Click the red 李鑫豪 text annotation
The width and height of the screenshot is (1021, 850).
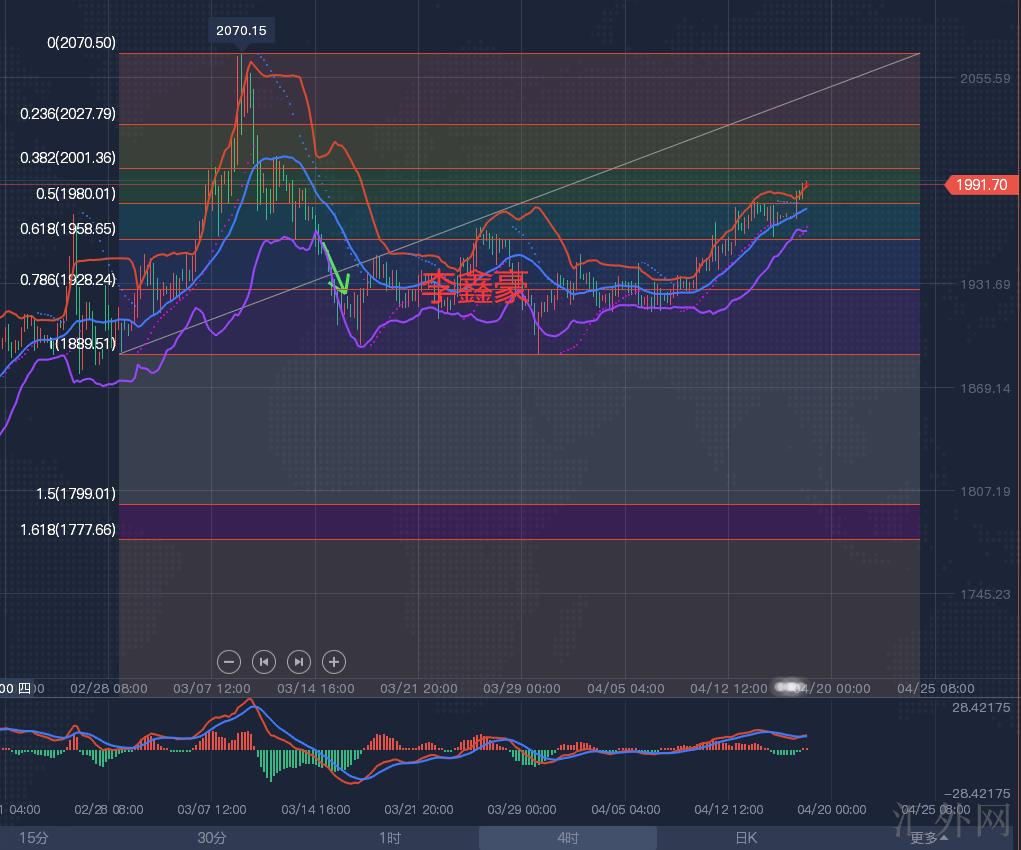click(x=473, y=288)
